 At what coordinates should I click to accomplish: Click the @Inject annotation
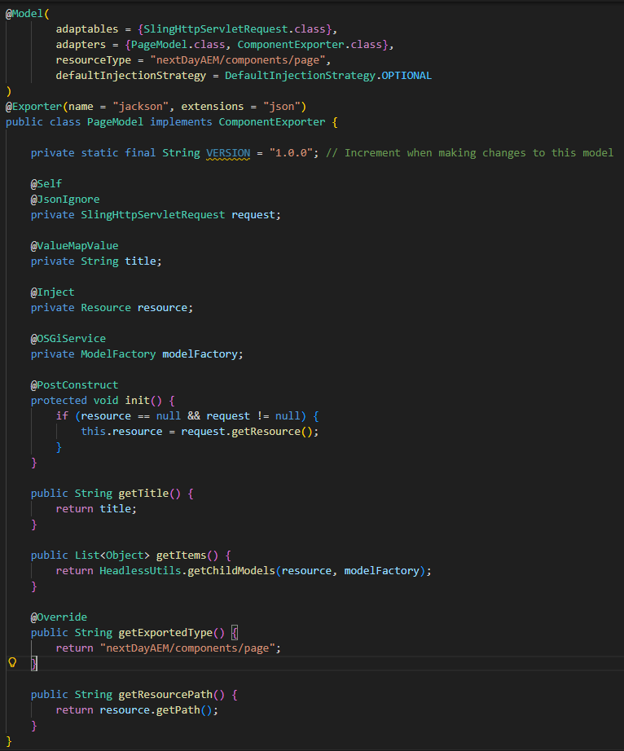point(53,292)
